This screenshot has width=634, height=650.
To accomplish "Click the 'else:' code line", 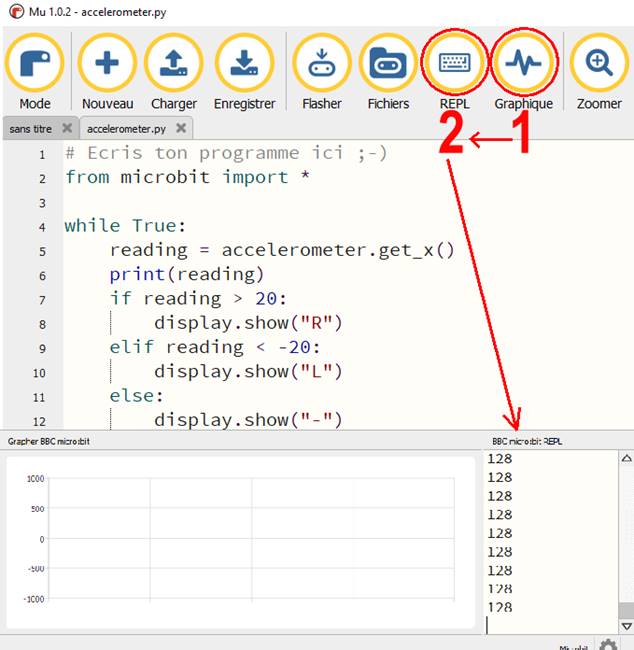I will 136,396.
